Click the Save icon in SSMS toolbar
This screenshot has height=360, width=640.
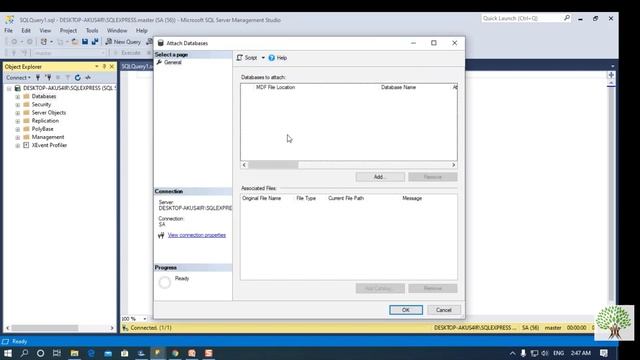coord(85,42)
